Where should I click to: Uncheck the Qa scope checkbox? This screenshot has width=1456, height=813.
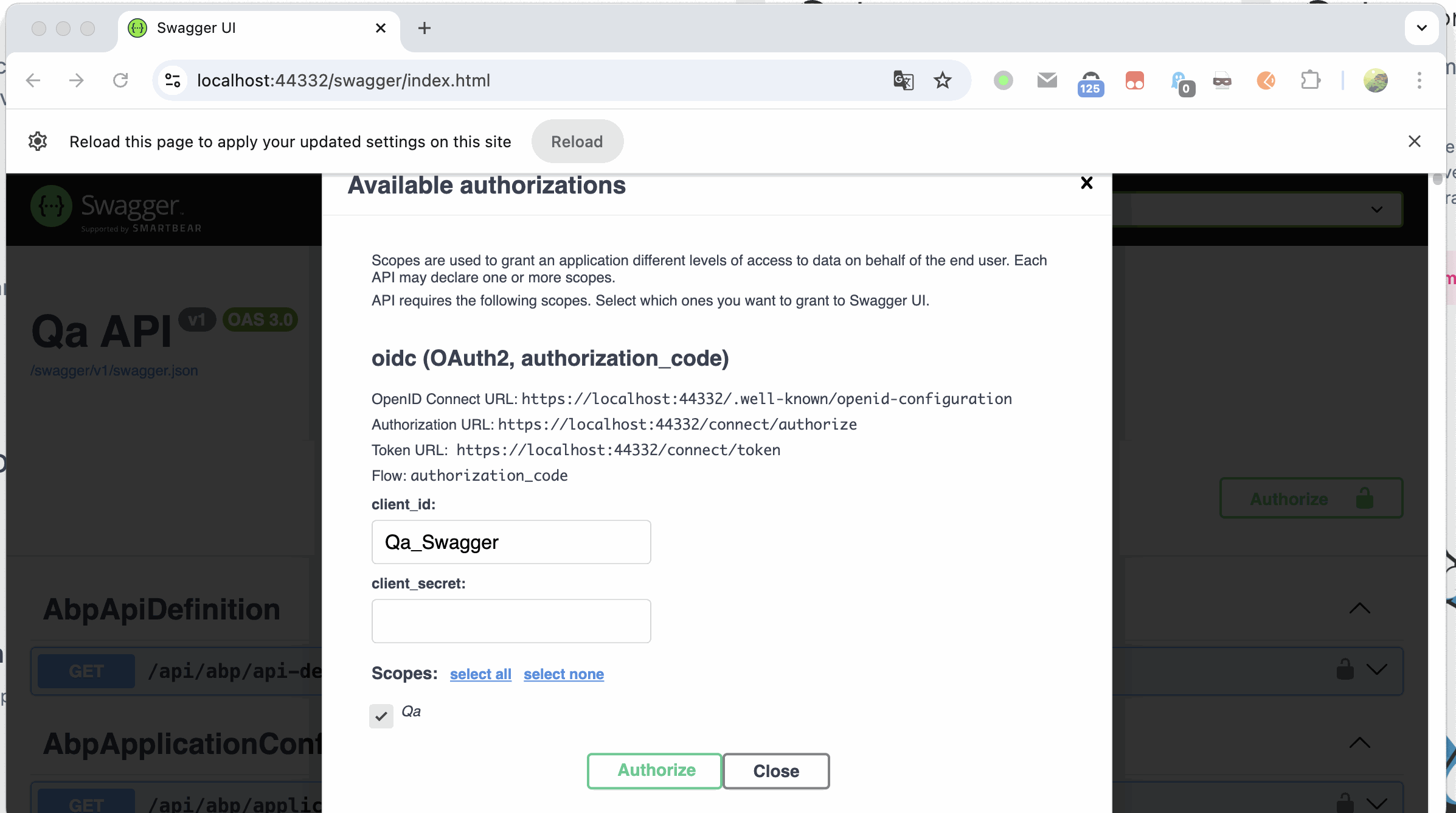pos(381,716)
